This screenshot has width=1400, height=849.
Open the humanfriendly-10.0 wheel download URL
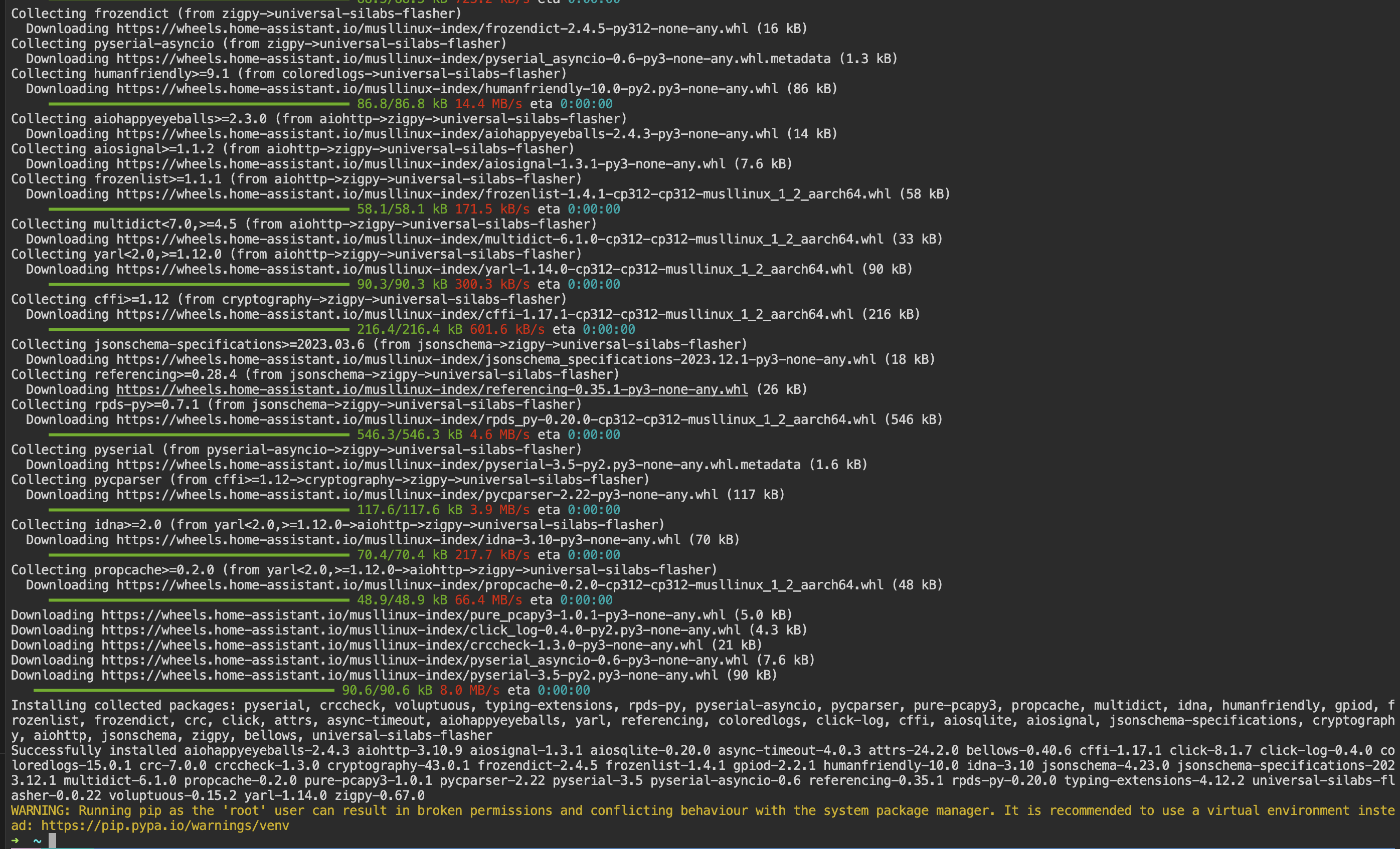coord(447,89)
